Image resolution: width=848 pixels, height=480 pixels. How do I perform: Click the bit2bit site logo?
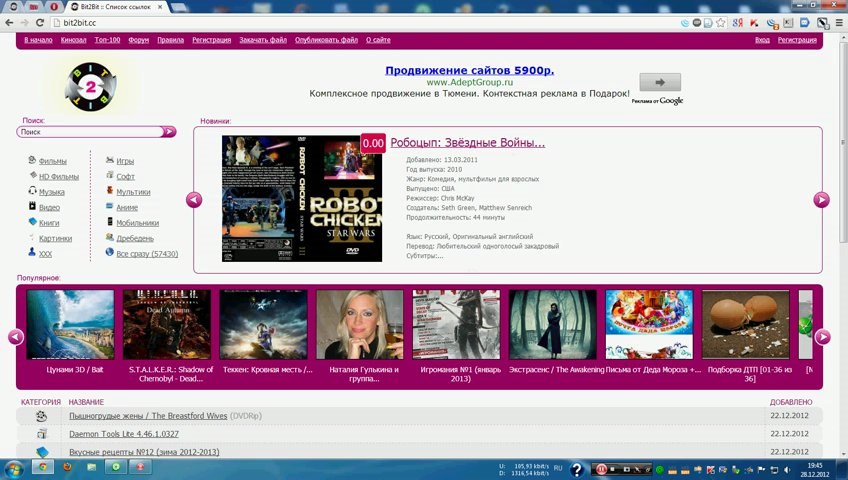pyautogui.click(x=90, y=87)
